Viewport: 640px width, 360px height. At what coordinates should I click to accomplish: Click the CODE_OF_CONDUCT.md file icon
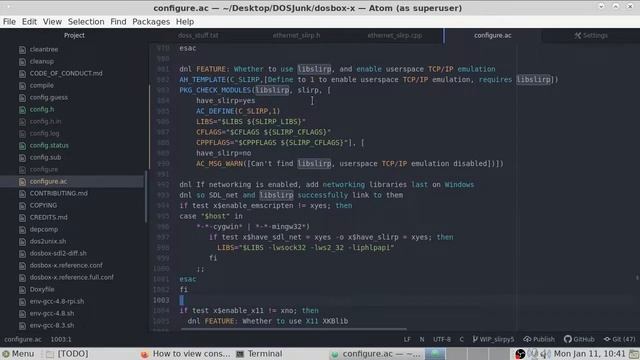tap(22, 73)
